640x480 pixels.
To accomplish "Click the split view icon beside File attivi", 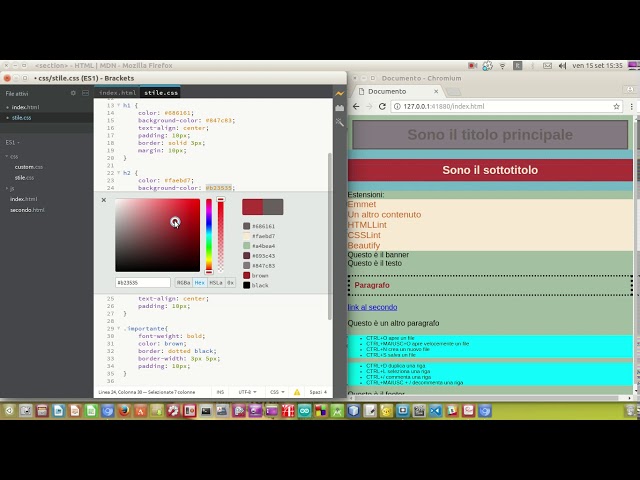I will coord(85,93).
